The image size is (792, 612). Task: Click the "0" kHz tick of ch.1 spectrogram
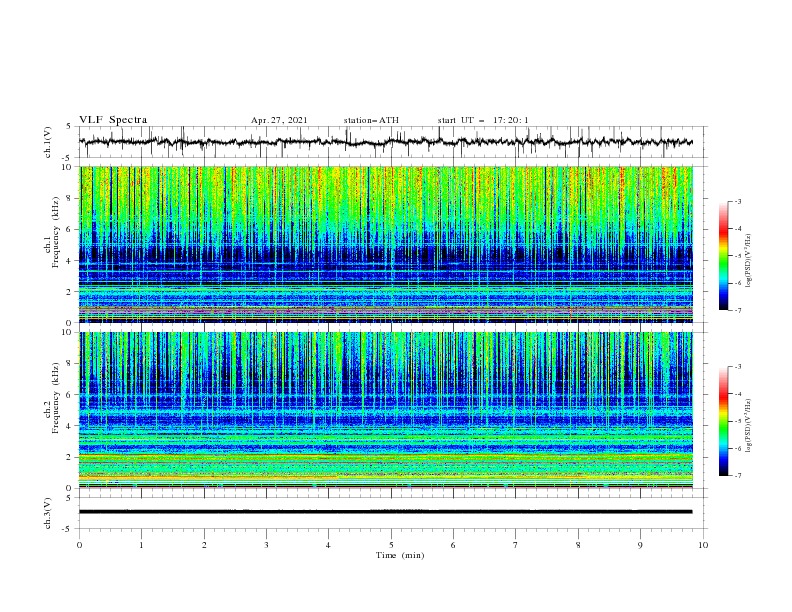pos(71,323)
